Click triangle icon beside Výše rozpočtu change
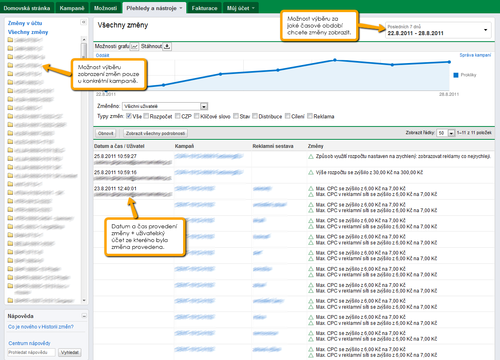This screenshot has height=360, width=500. 311,172
